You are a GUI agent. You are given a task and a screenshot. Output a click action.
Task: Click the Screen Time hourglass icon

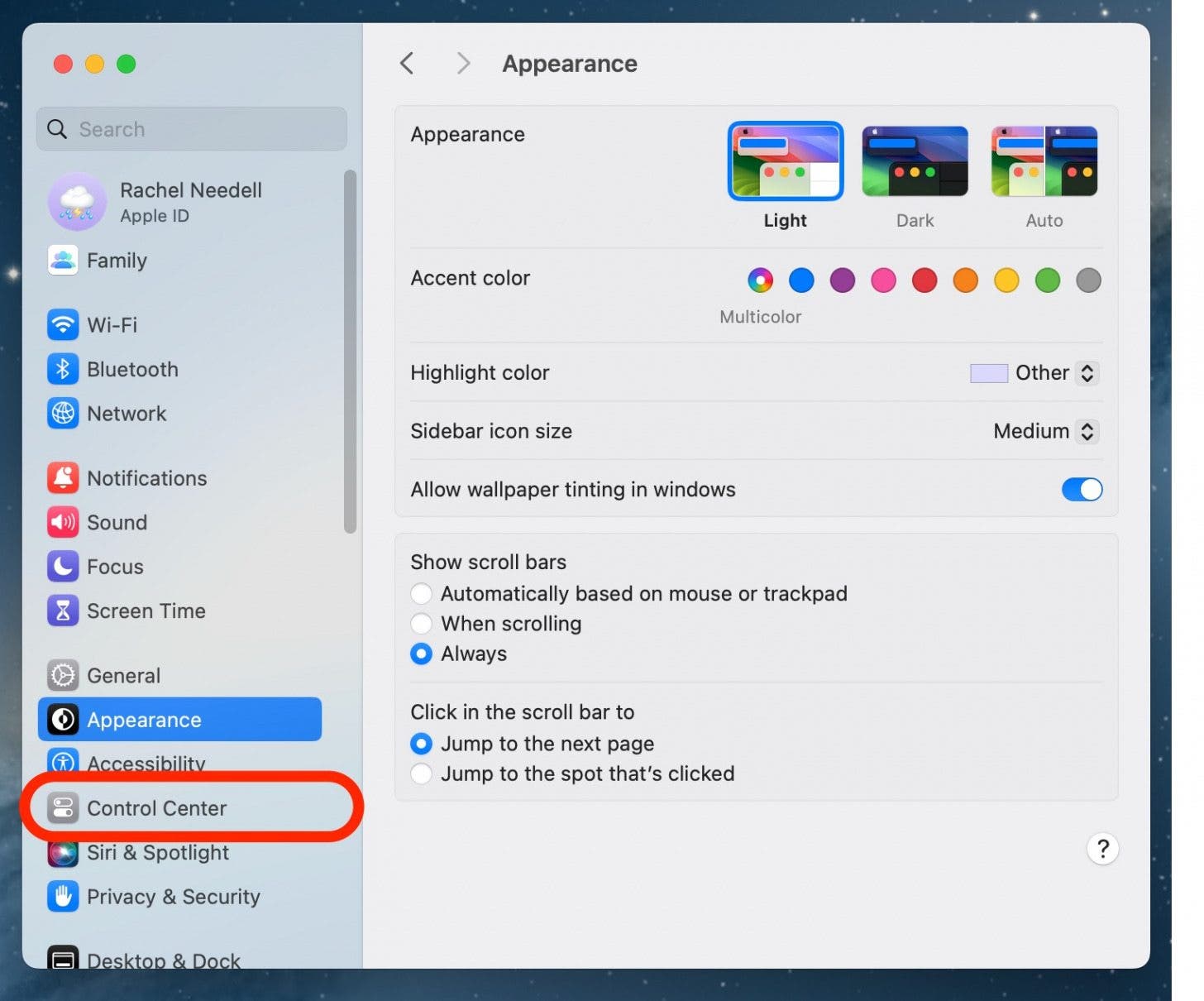pos(63,611)
